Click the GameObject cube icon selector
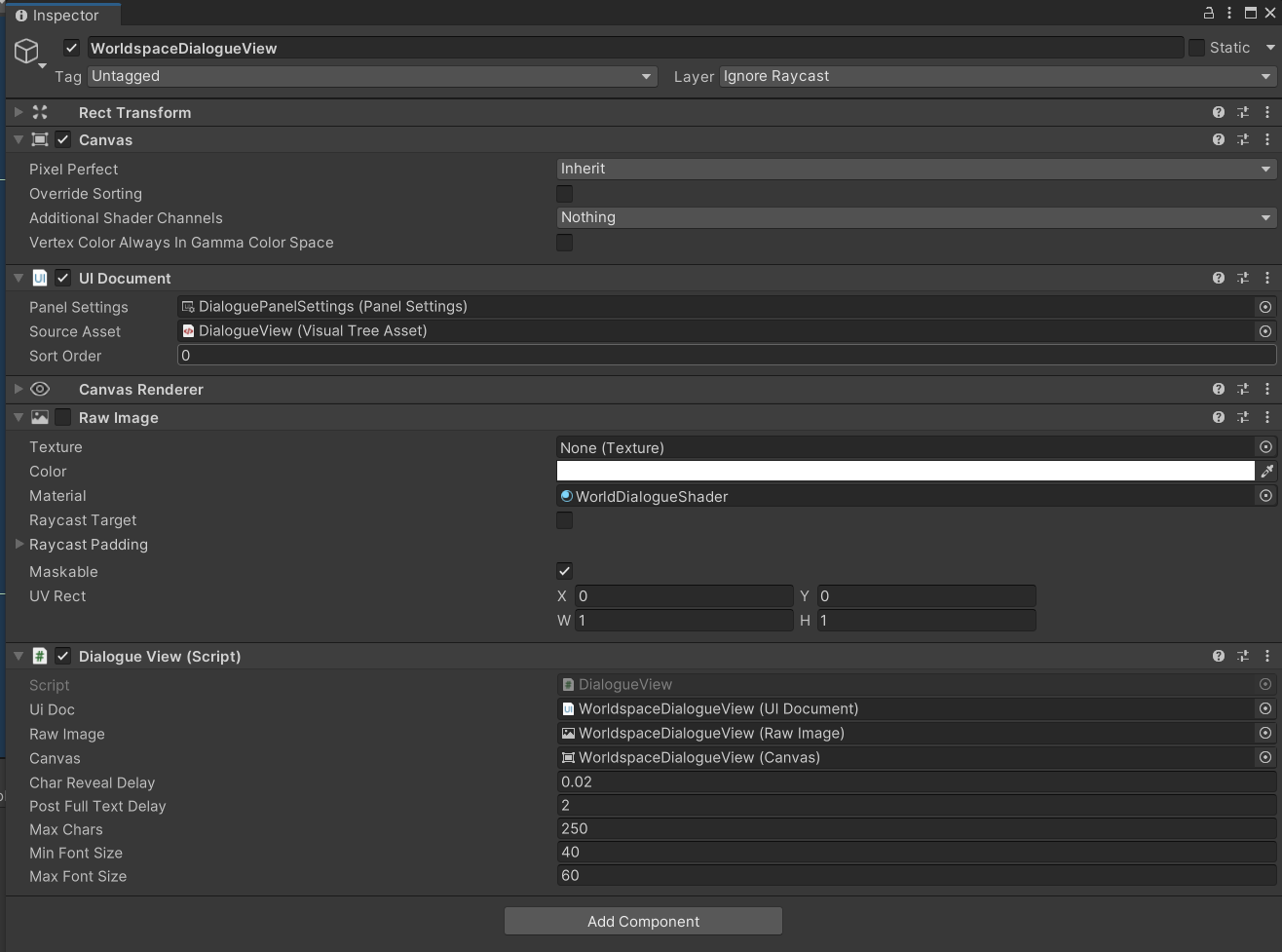1282x952 pixels. 27,51
